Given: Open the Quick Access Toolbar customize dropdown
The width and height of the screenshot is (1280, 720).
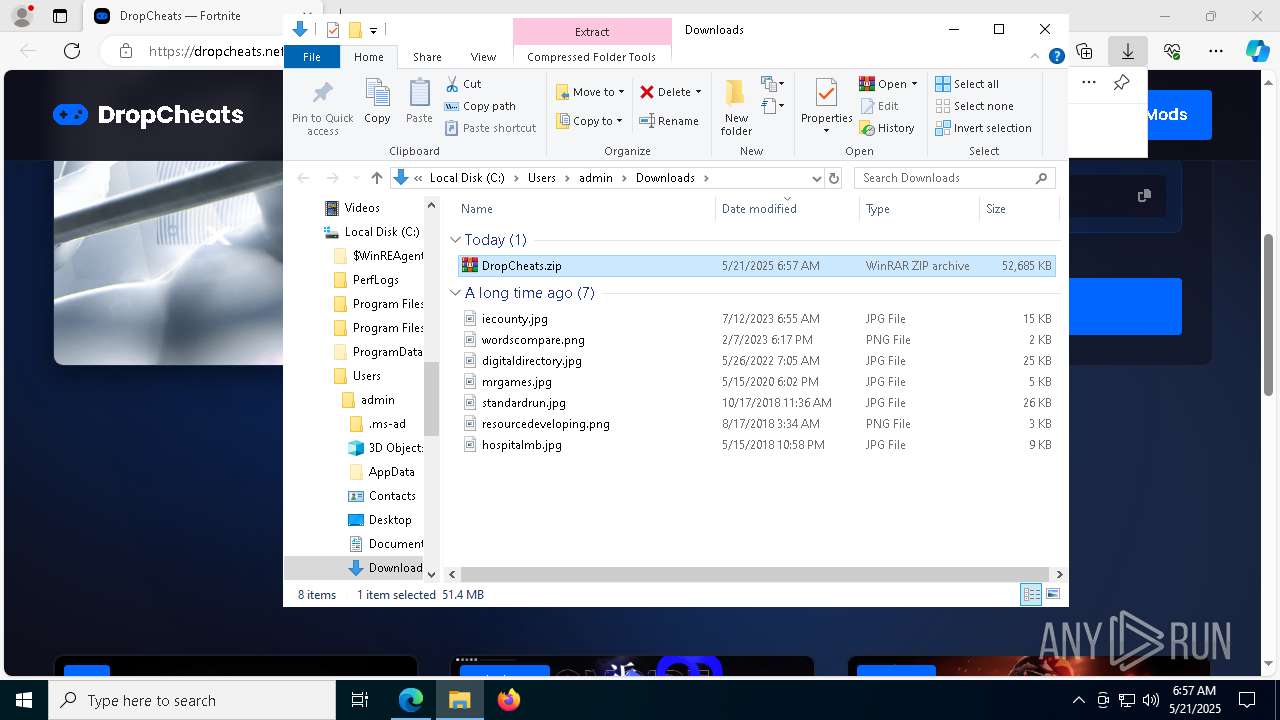Looking at the screenshot, I should (373, 31).
